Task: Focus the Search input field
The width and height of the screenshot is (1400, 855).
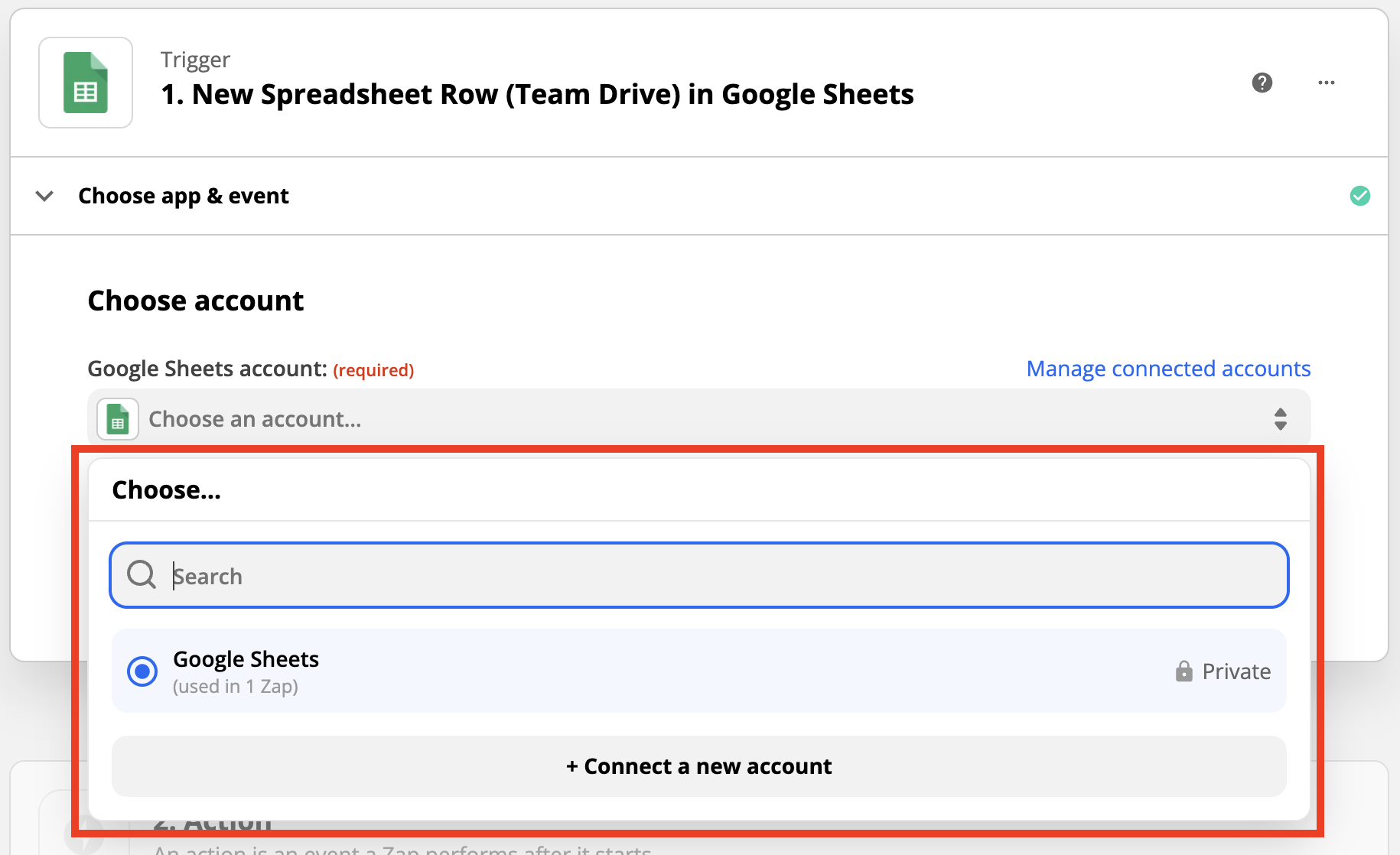Action: pyautogui.click(x=699, y=575)
